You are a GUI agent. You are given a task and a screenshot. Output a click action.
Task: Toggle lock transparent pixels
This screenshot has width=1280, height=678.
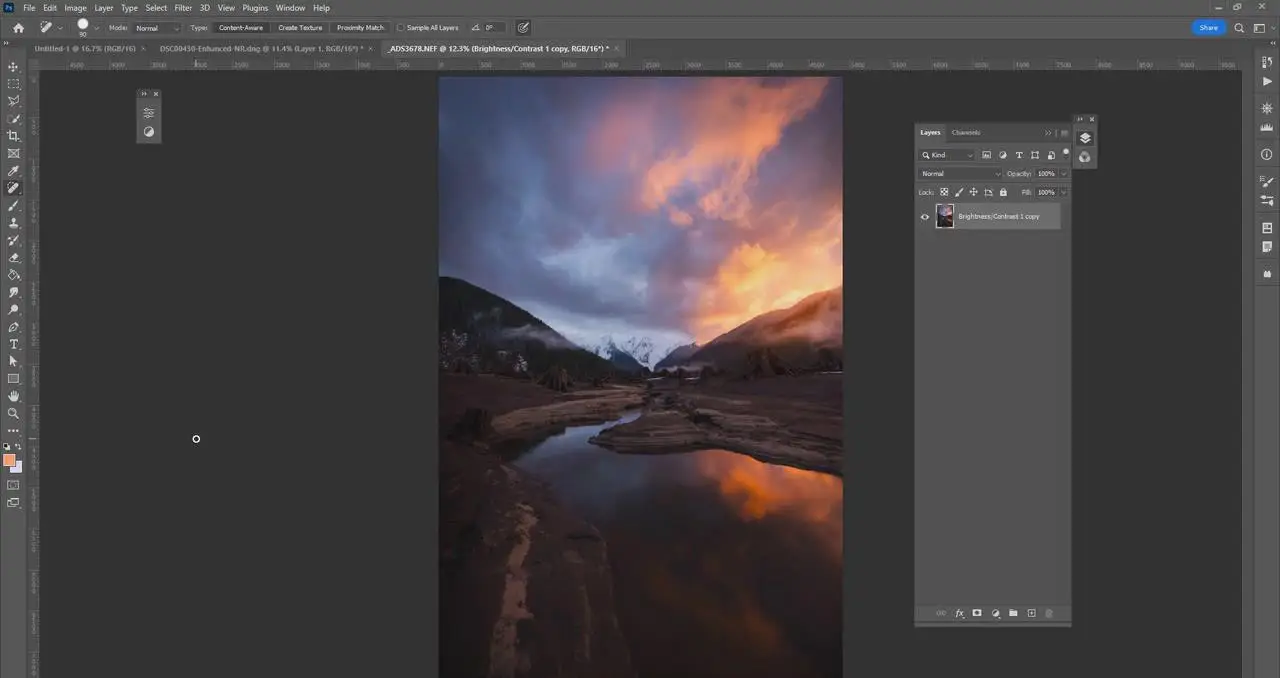click(944, 192)
